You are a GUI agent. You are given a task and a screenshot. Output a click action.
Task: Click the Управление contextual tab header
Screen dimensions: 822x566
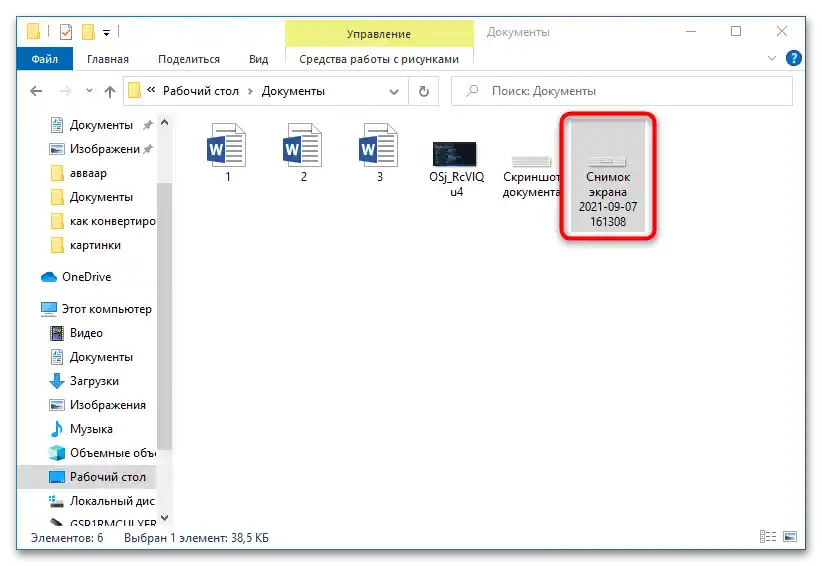379,34
